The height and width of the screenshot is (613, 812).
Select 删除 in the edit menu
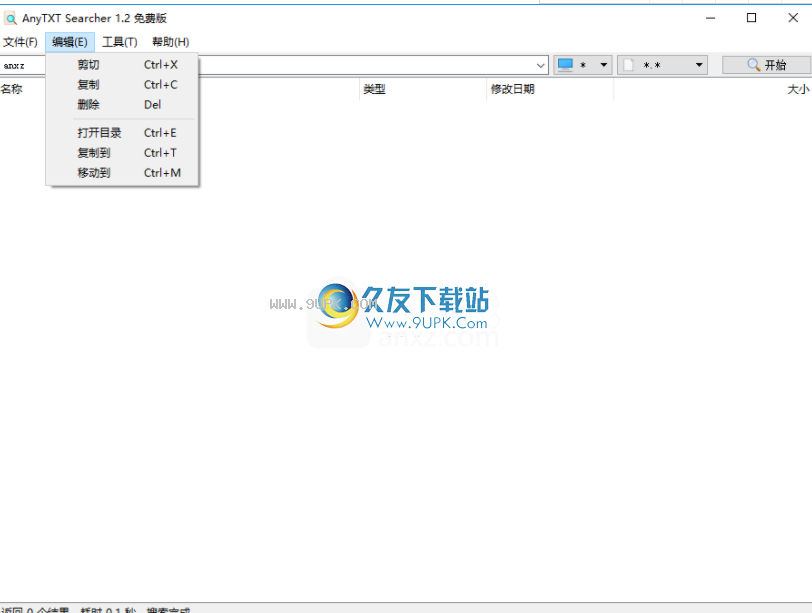click(x=122, y=105)
